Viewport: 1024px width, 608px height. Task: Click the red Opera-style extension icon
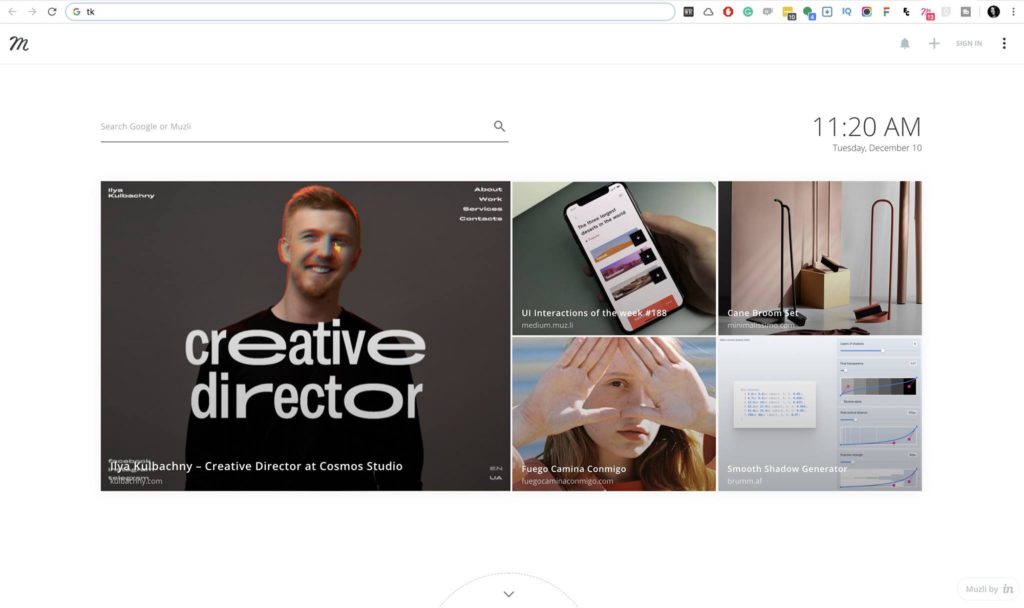click(728, 12)
